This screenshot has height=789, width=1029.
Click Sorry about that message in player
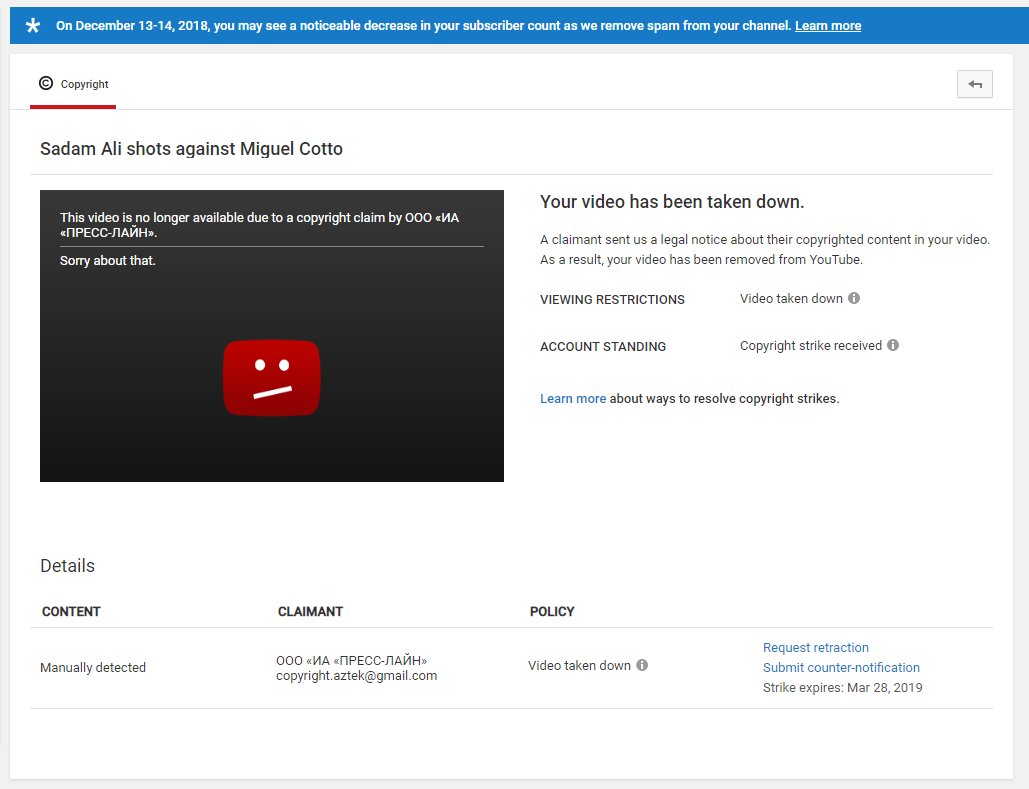(108, 261)
